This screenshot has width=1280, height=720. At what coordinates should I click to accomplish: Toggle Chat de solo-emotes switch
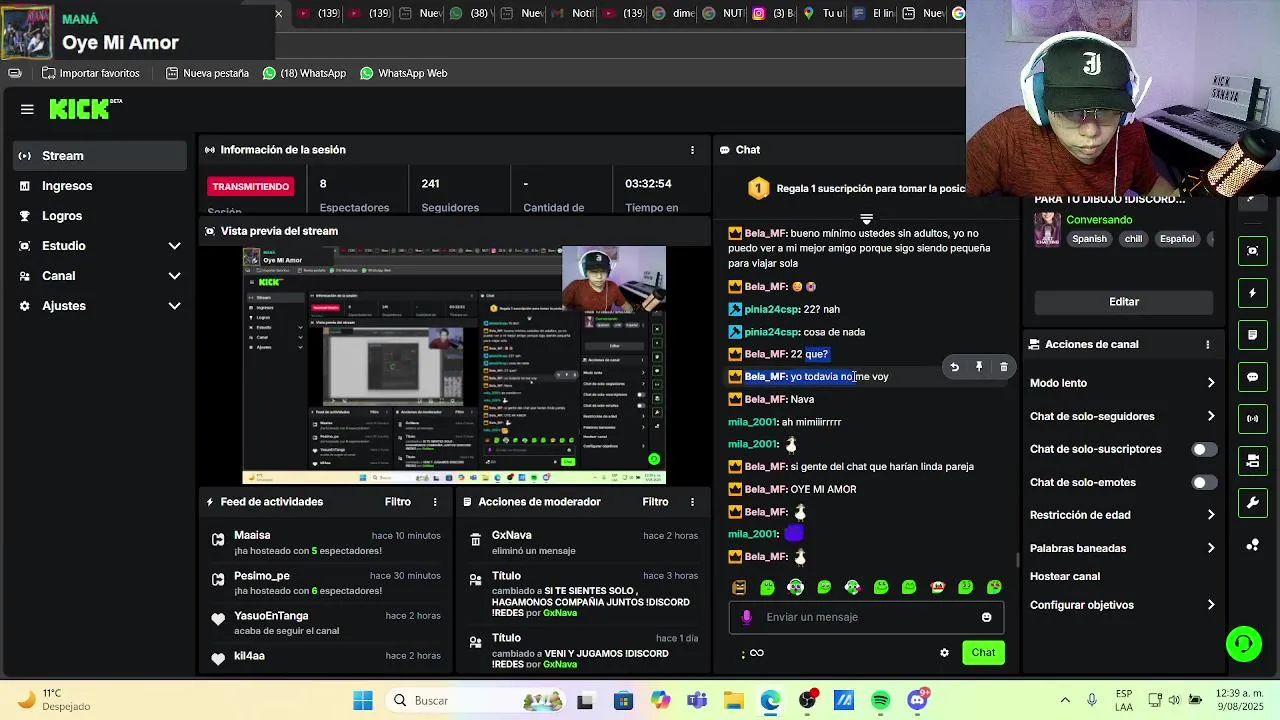click(1204, 482)
